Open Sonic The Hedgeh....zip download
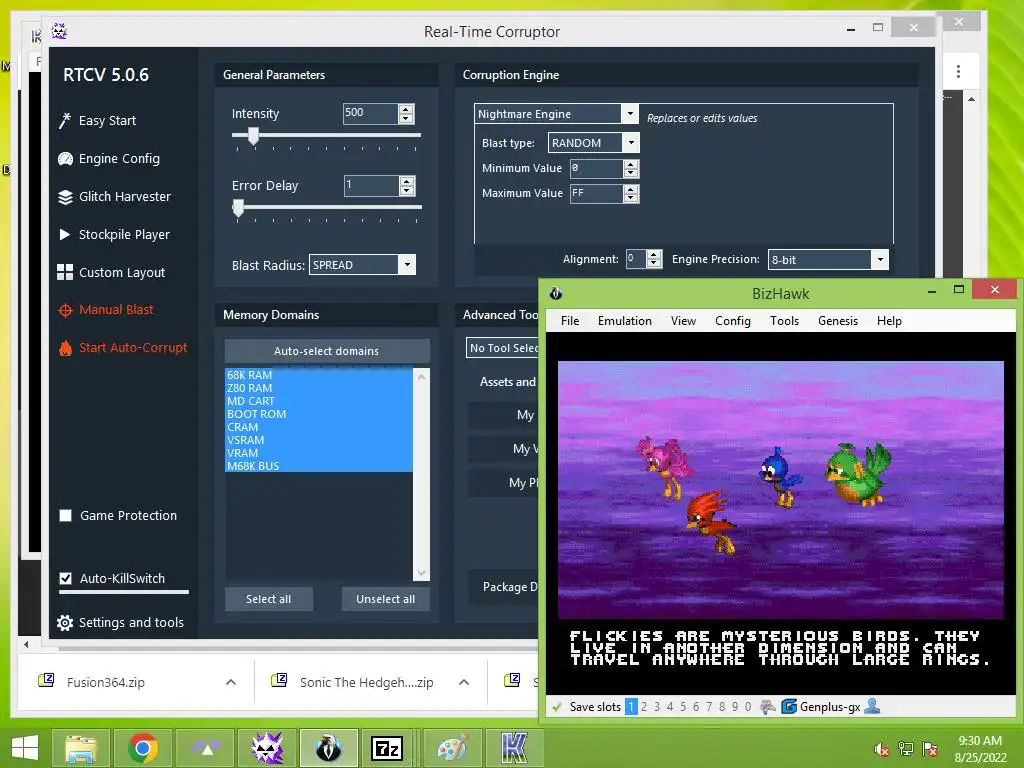 (366, 682)
